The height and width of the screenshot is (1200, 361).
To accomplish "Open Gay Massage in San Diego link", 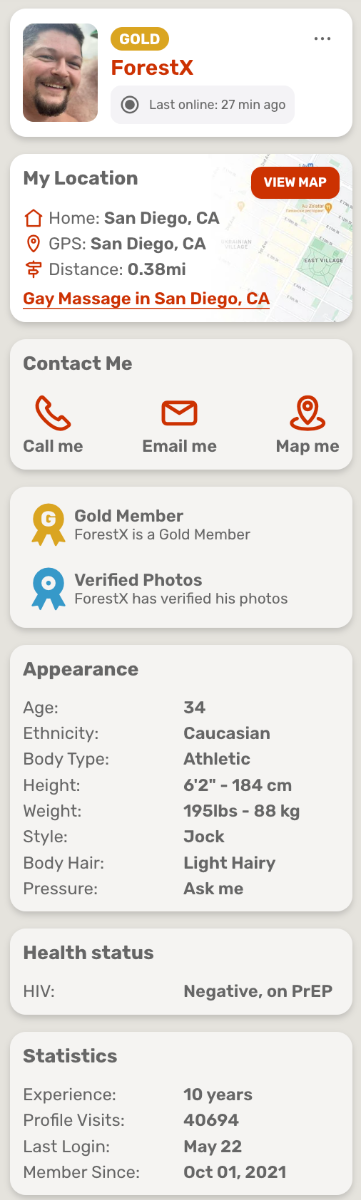I will click(x=146, y=299).
